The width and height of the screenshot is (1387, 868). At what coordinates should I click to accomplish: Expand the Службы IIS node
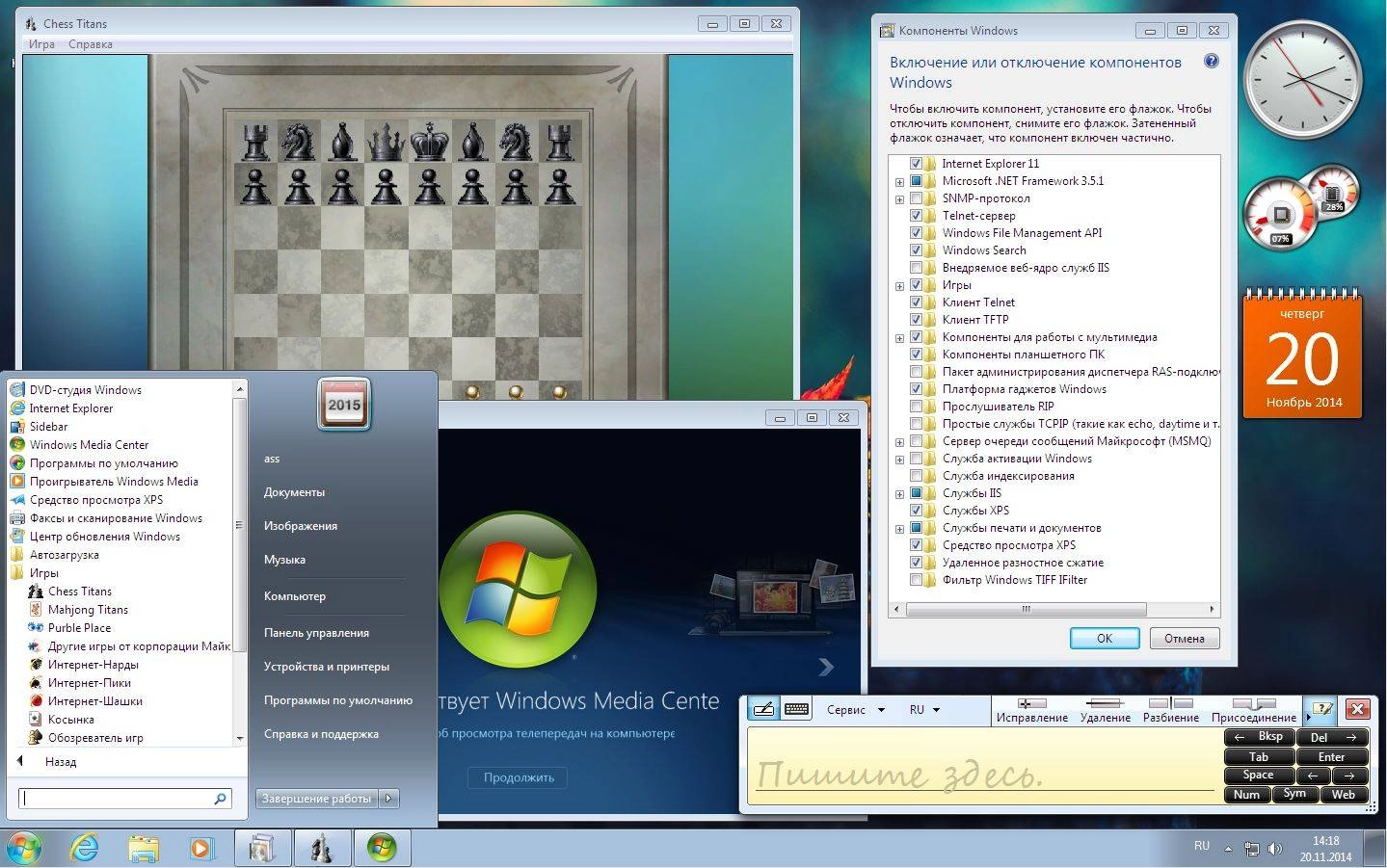pos(899,494)
